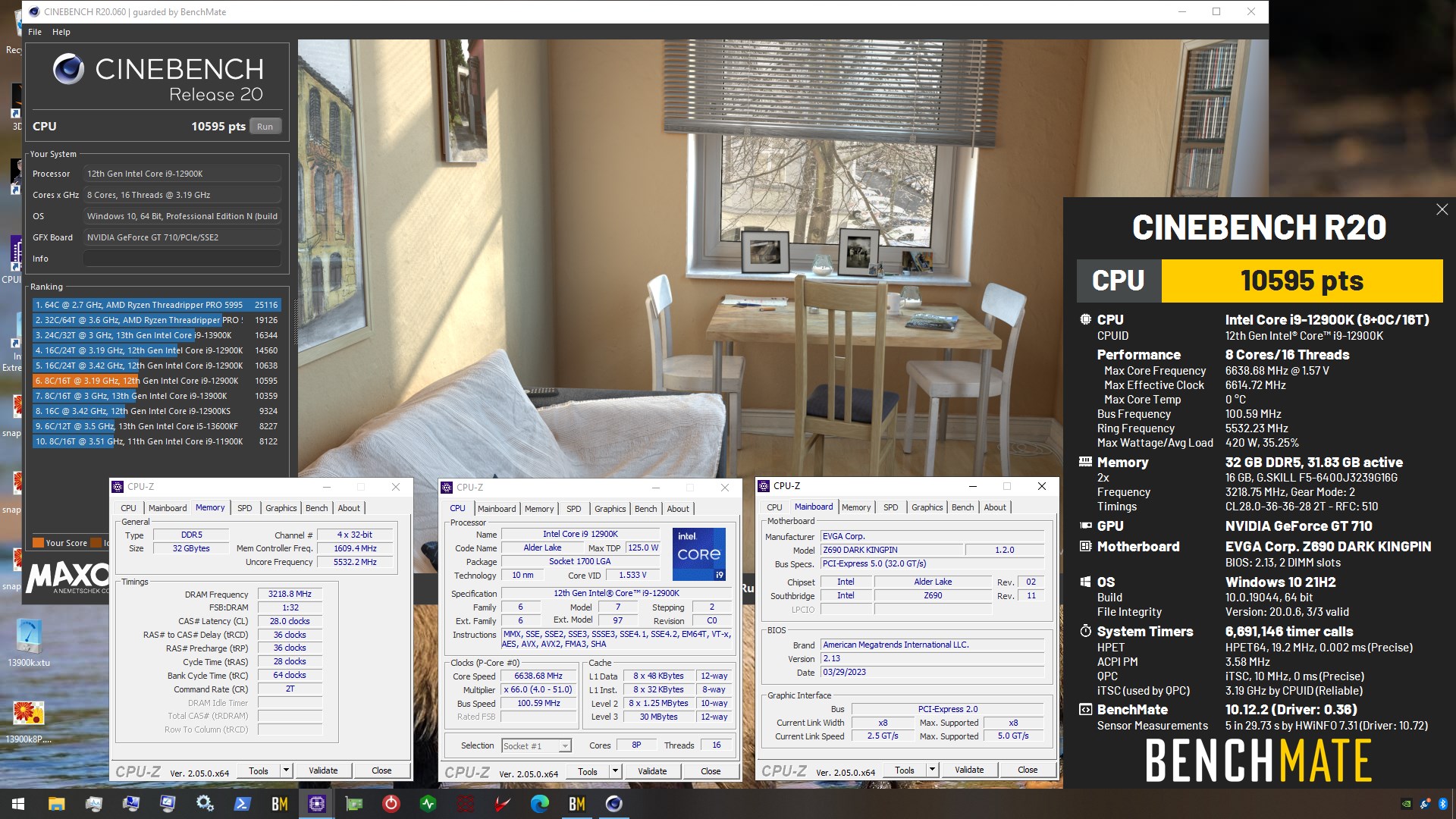The width and height of the screenshot is (1456, 819).
Task: Open the green graphics card taskbar icon
Action: point(353,804)
